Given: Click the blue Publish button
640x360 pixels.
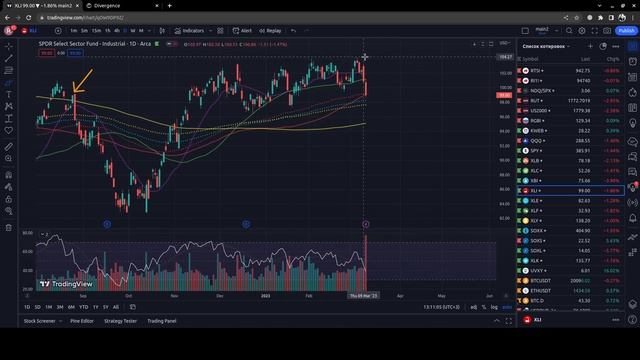Looking at the screenshot, I should [x=626, y=31].
